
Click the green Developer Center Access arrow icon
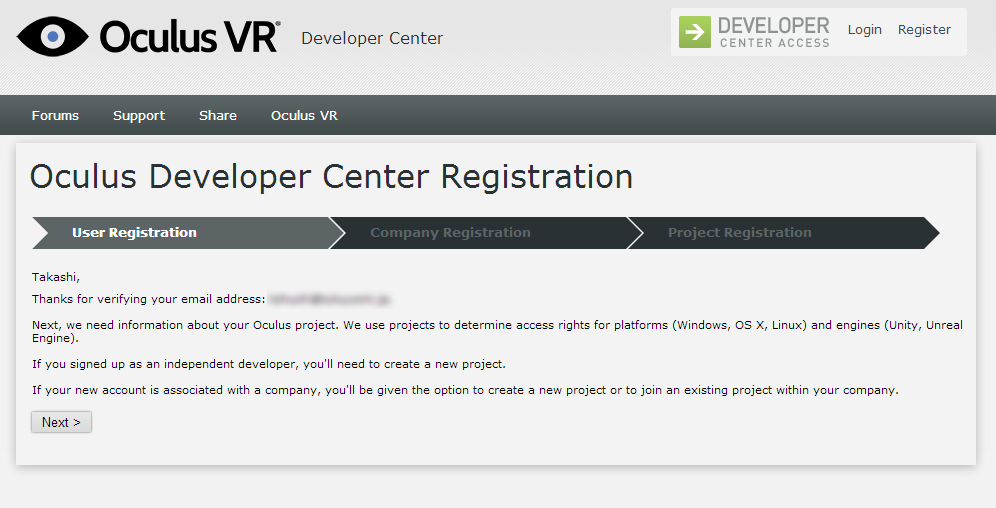point(694,32)
